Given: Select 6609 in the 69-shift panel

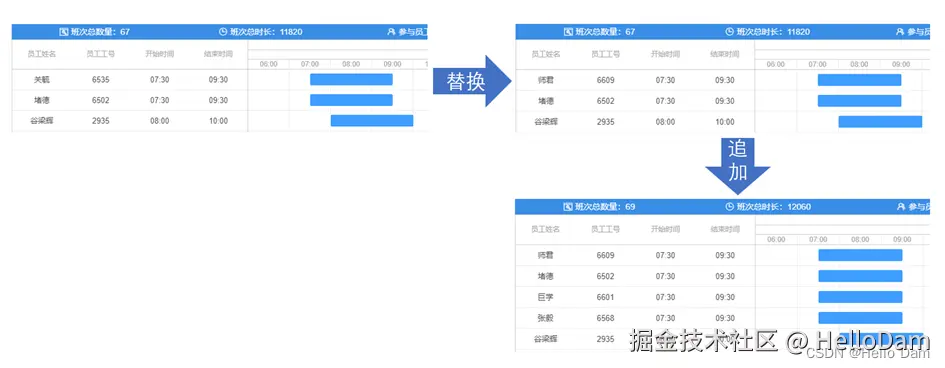Looking at the screenshot, I should [x=606, y=255].
